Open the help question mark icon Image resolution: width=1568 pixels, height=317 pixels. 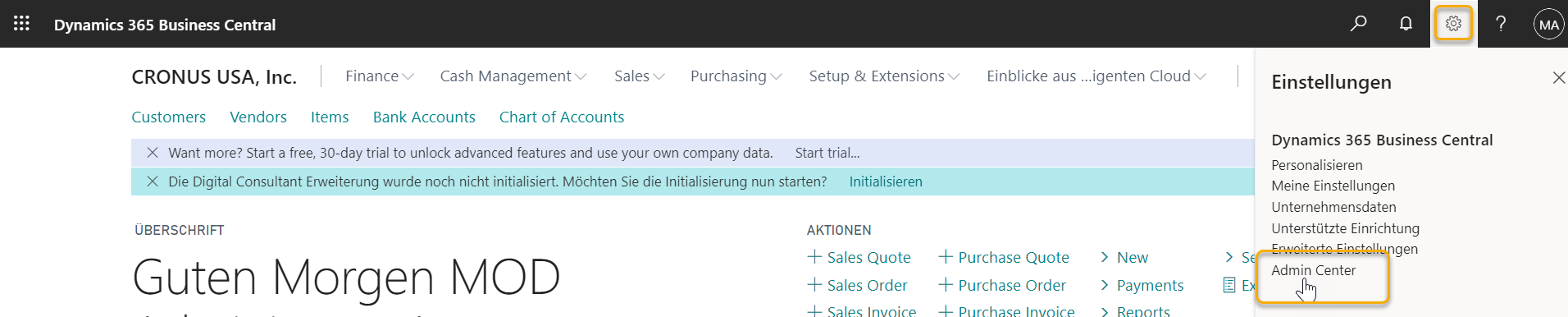click(x=1501, y=24)
